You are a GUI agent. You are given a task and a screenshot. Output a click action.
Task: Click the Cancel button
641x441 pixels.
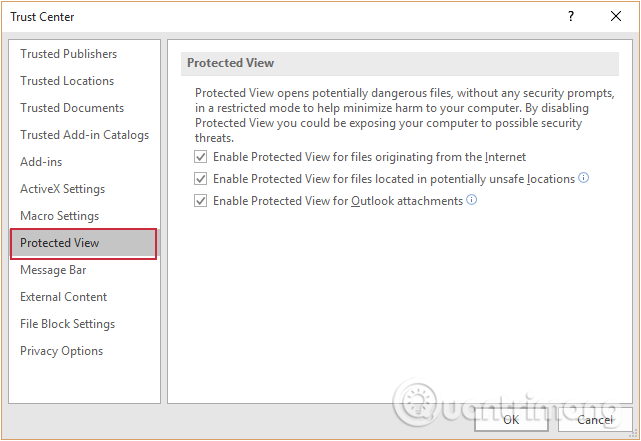[595, 420]
